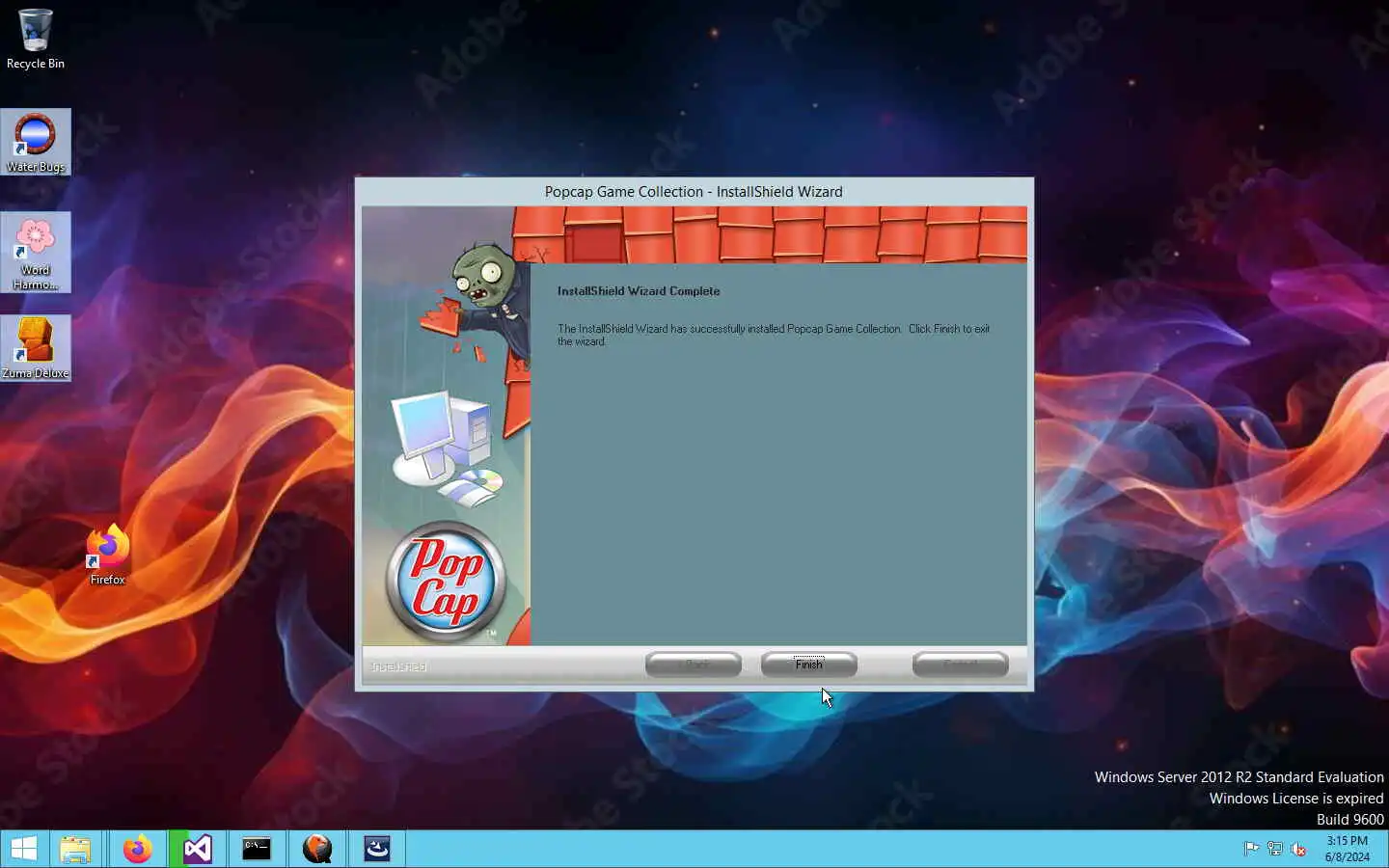Click the 'Windows License is expired' watermark text

(1296, 799)
